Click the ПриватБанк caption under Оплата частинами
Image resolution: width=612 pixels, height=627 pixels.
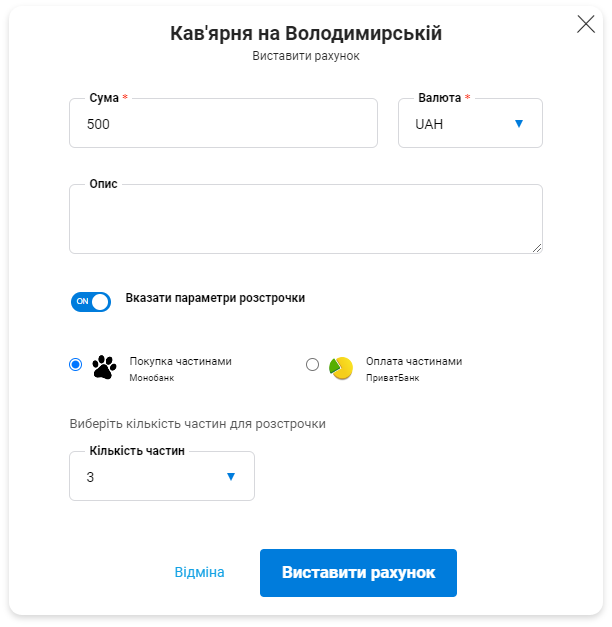click(x=392, y=378)
